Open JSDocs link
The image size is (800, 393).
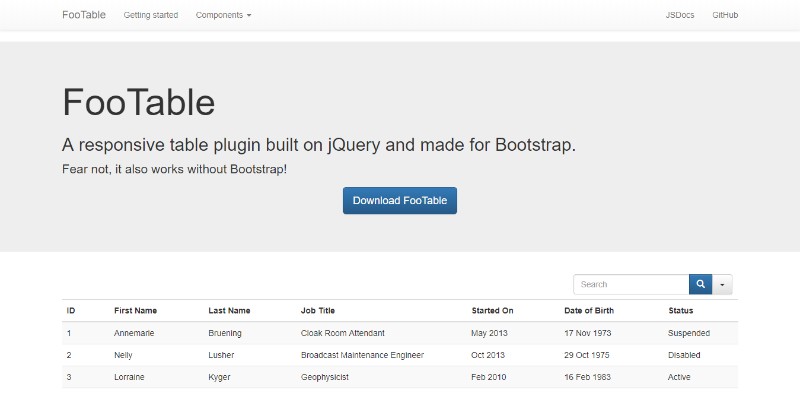coord(680,15)
